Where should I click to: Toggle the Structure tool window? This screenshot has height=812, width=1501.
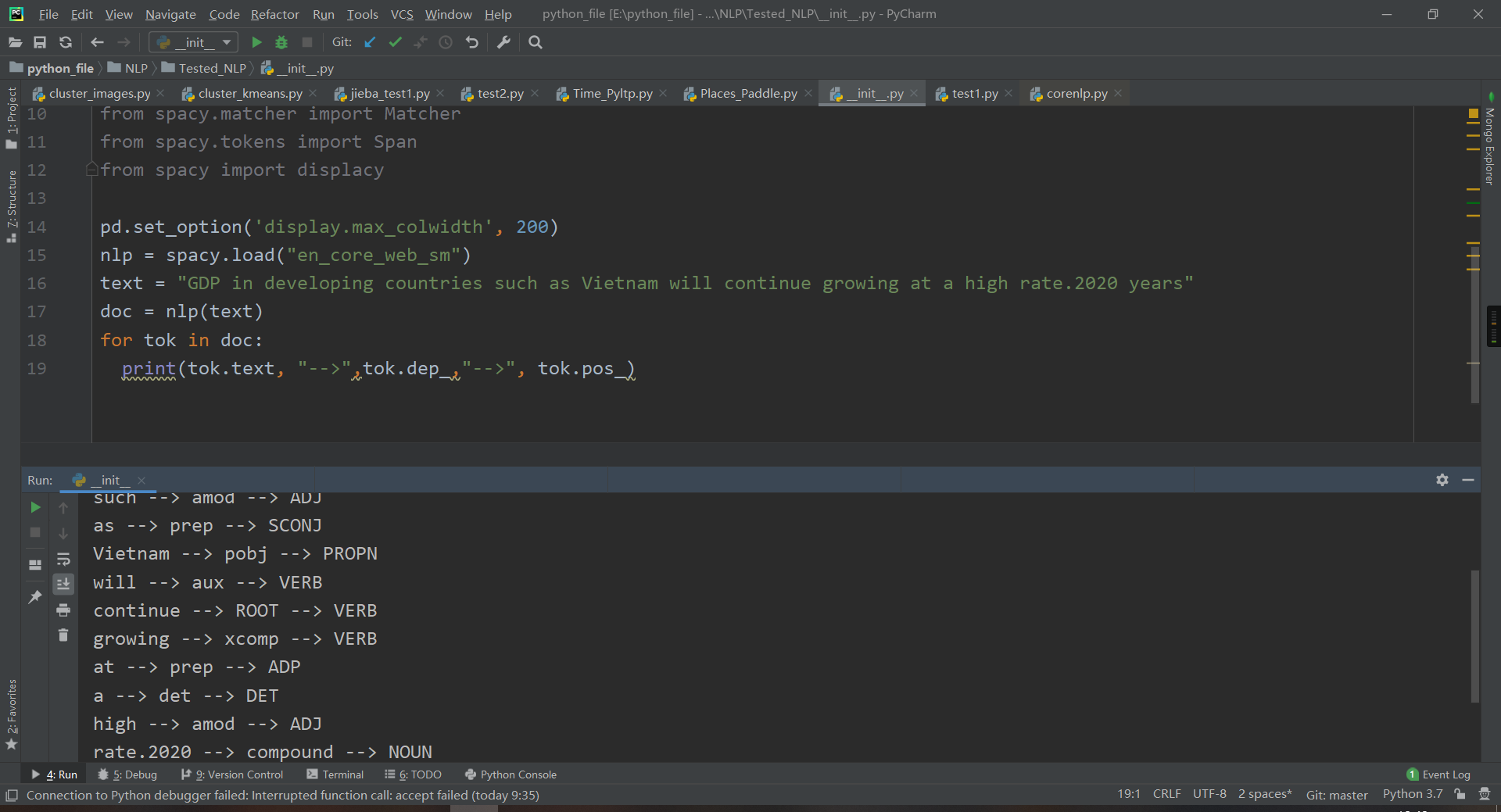coord(11,206)
